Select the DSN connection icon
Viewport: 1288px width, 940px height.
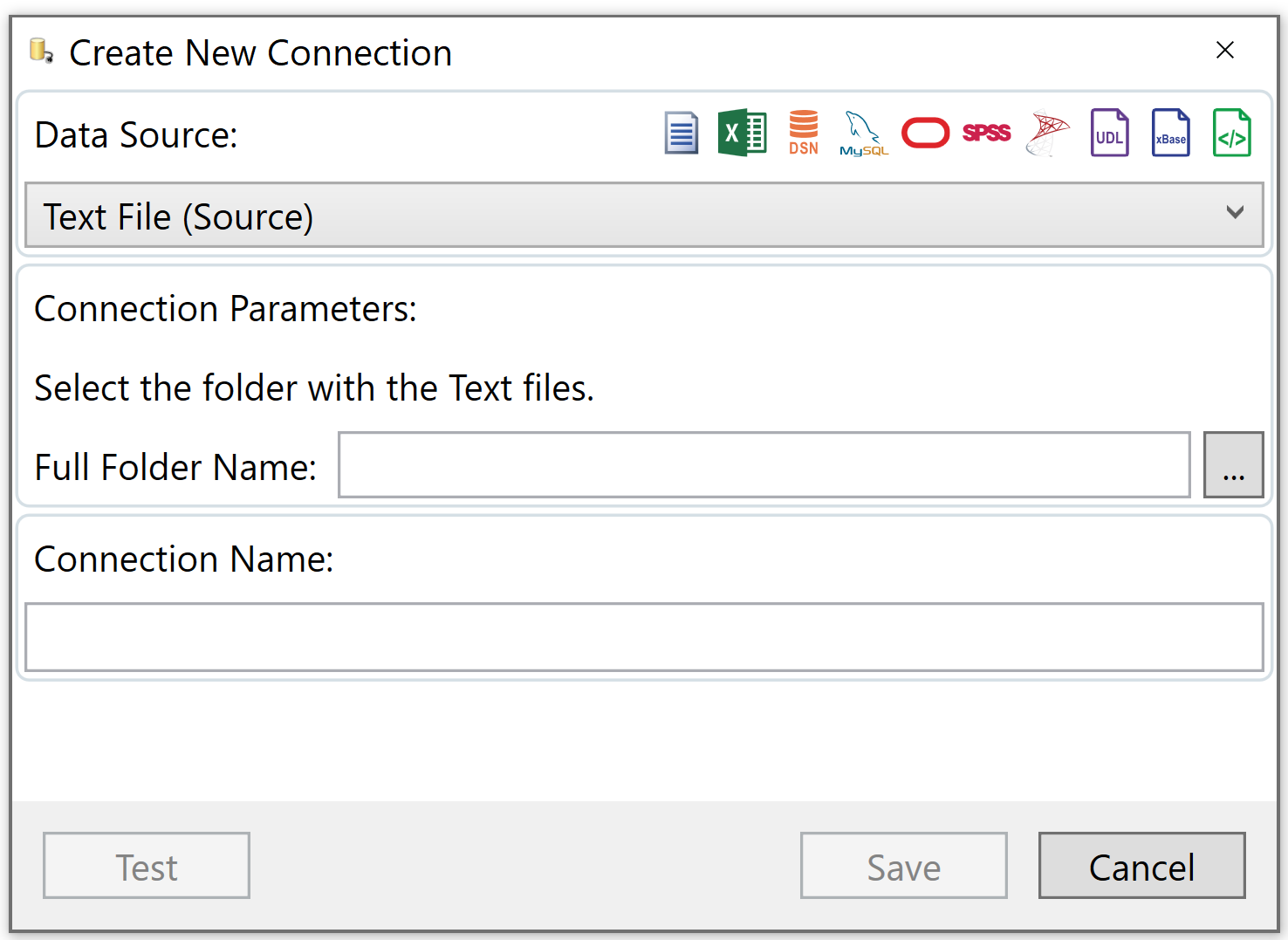[803, 133]
